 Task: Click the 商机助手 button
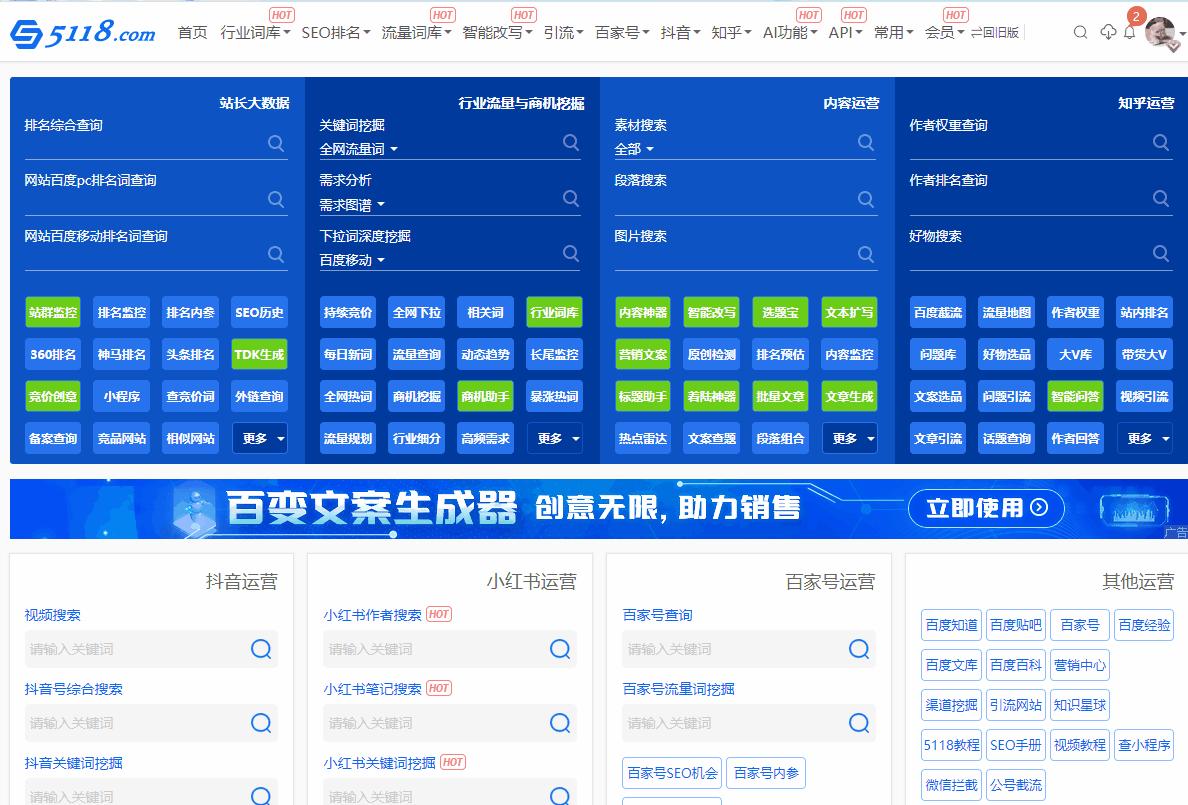pyautogui.click(x=486, y=396)
